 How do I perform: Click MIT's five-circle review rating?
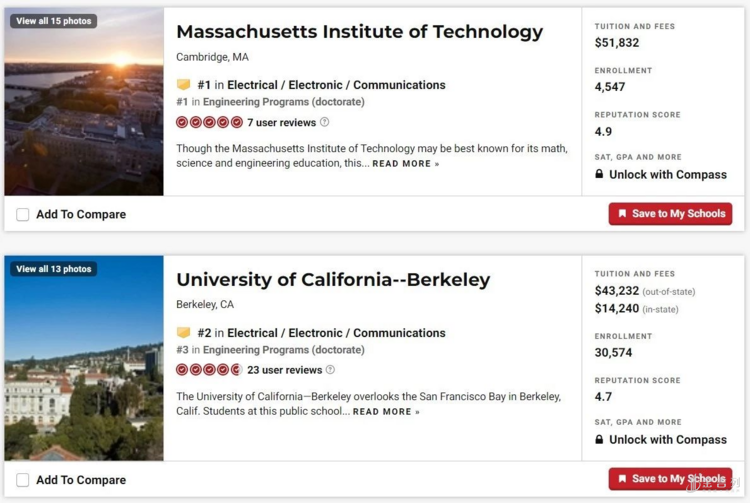(209, 122)
